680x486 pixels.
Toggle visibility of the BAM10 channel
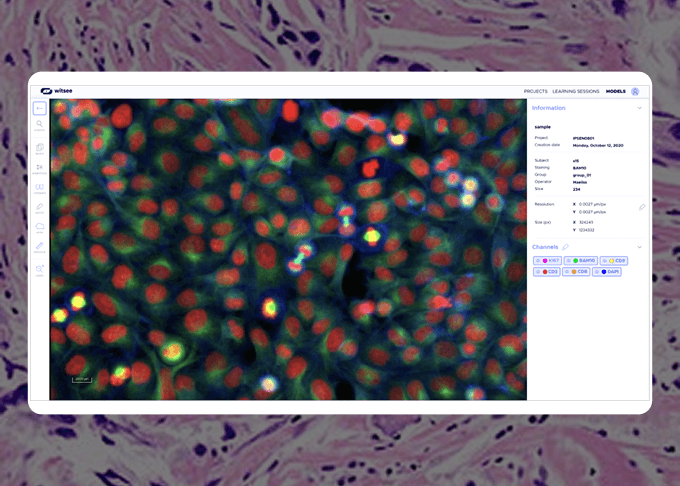tap(569, 261)
